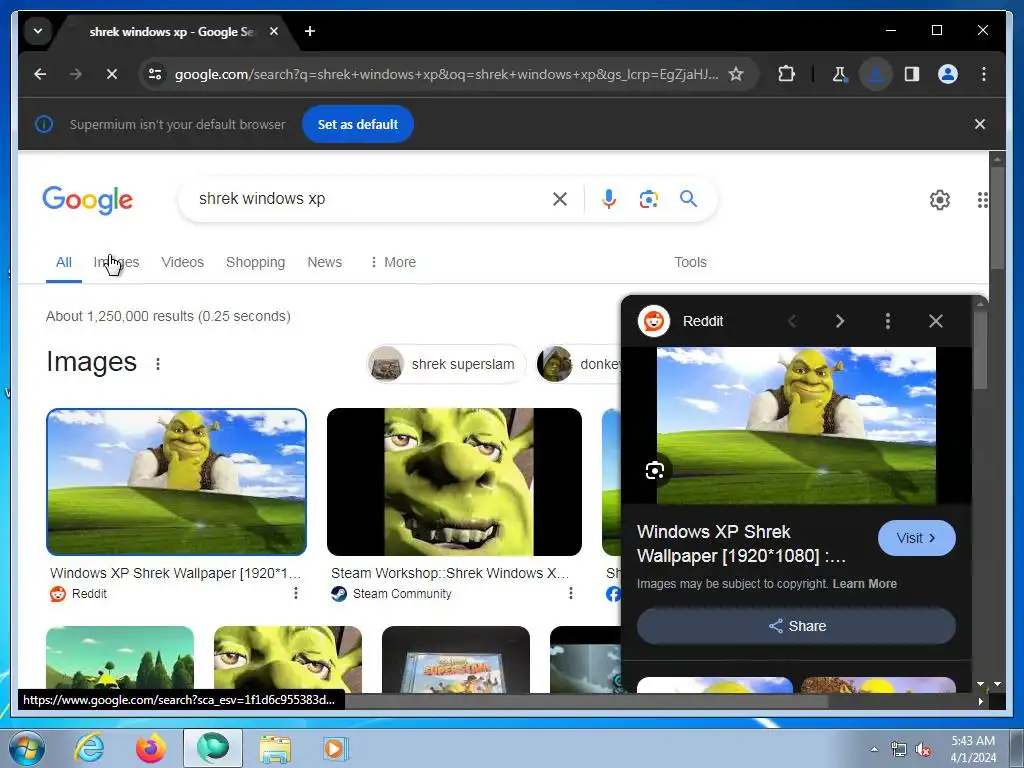Screen dimensions: 1024x768
Task: Dismiss the default browser infobar
Action: point(980,124)
